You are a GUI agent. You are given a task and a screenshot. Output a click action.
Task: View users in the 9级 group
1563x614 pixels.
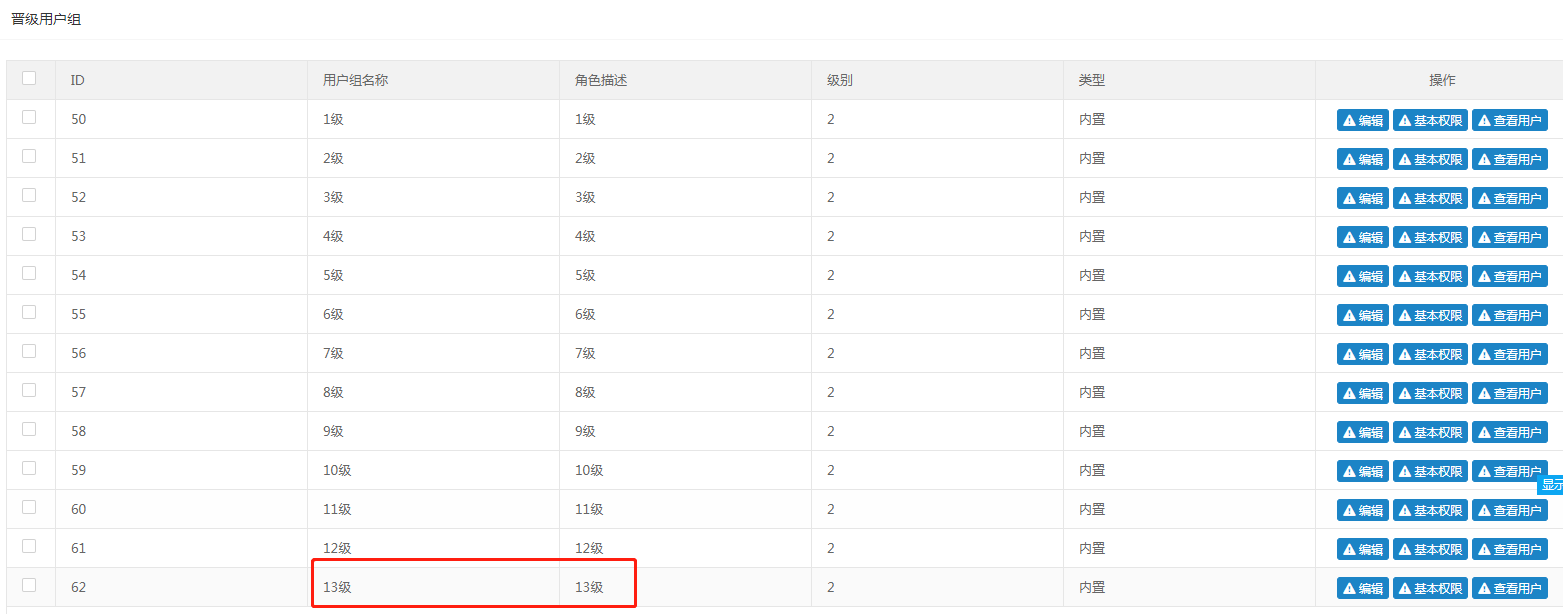1509,432
